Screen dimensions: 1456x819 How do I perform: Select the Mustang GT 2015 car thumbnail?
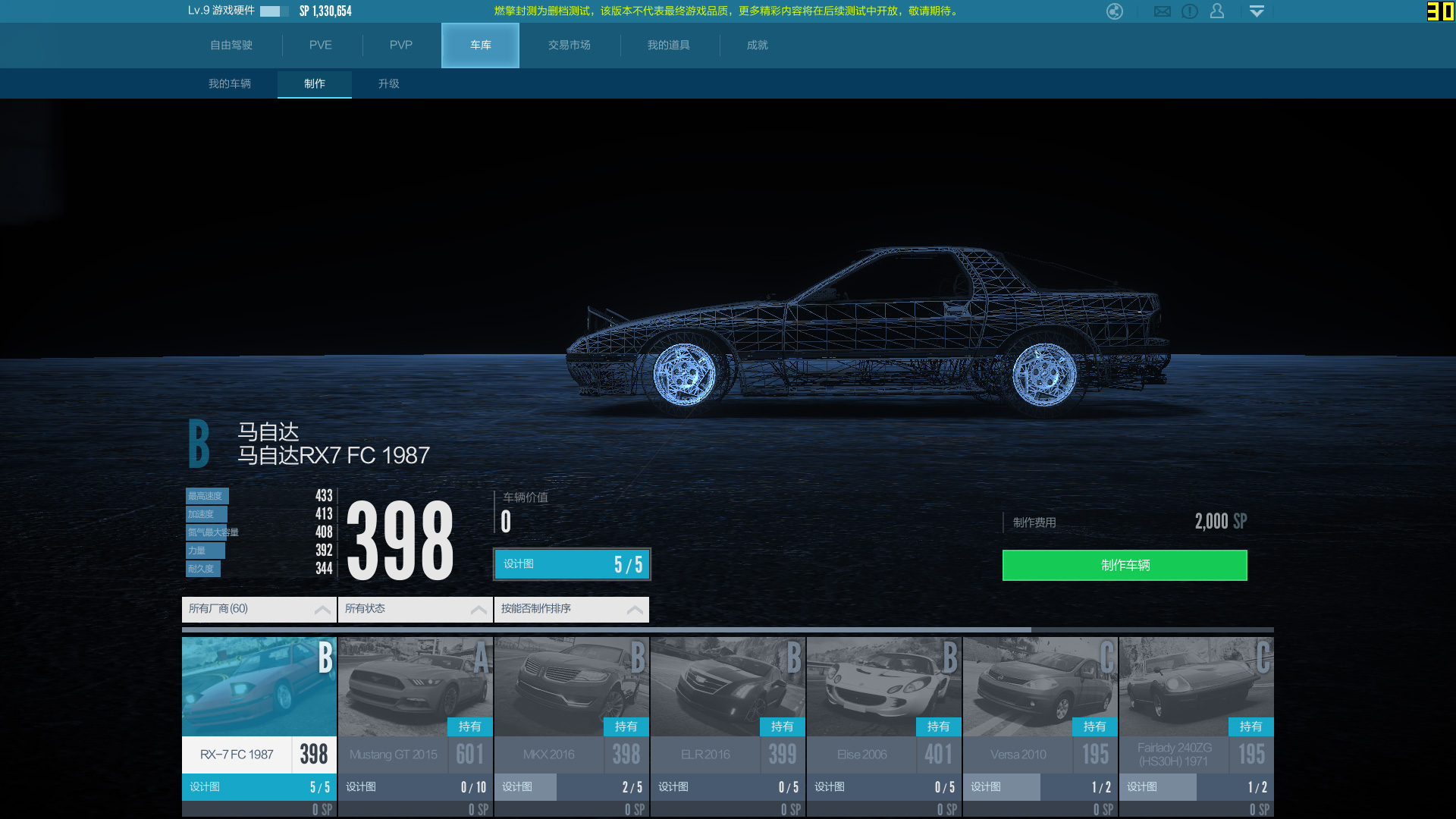pyautogui.click(x=416, y=686)
